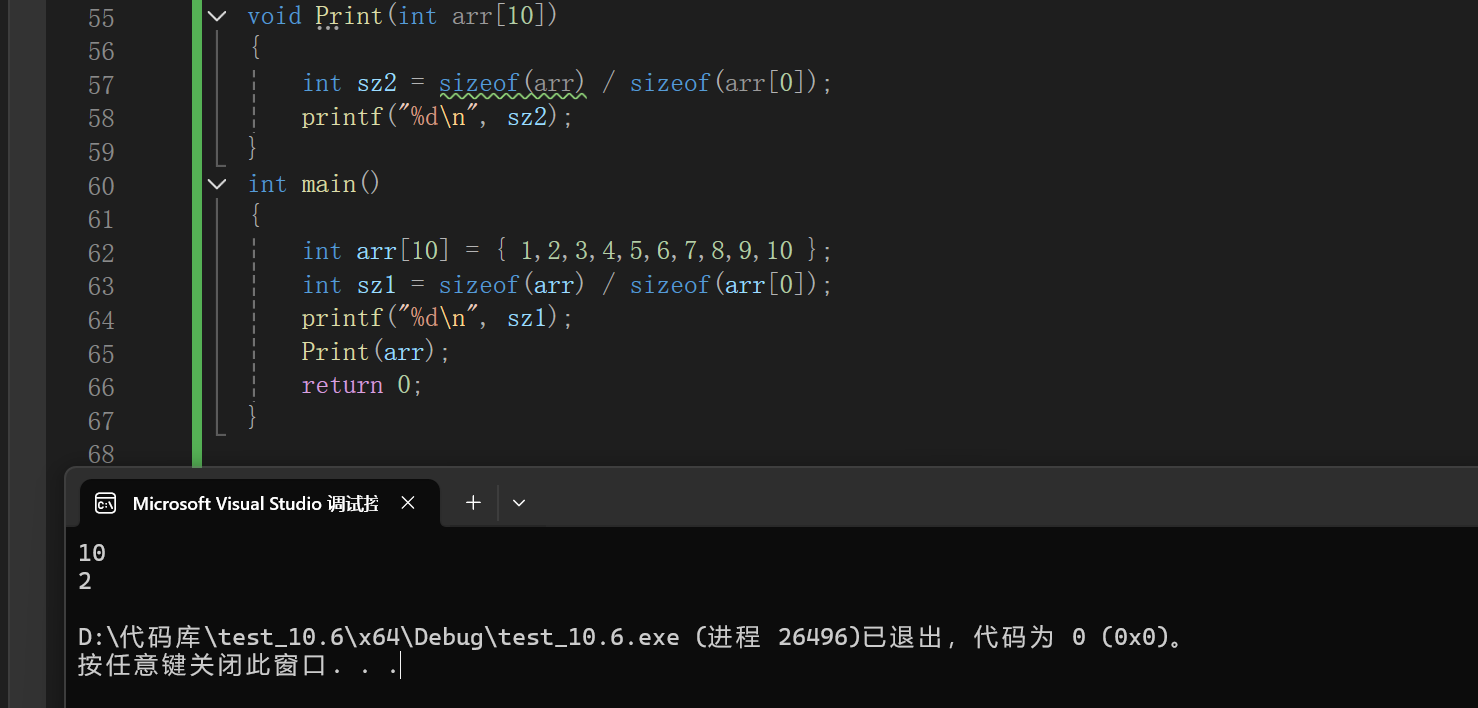Image resolution: width=1478 pixels, height=708 pixels.
Task: Add a new terminal tab
Action: point(473,503)
